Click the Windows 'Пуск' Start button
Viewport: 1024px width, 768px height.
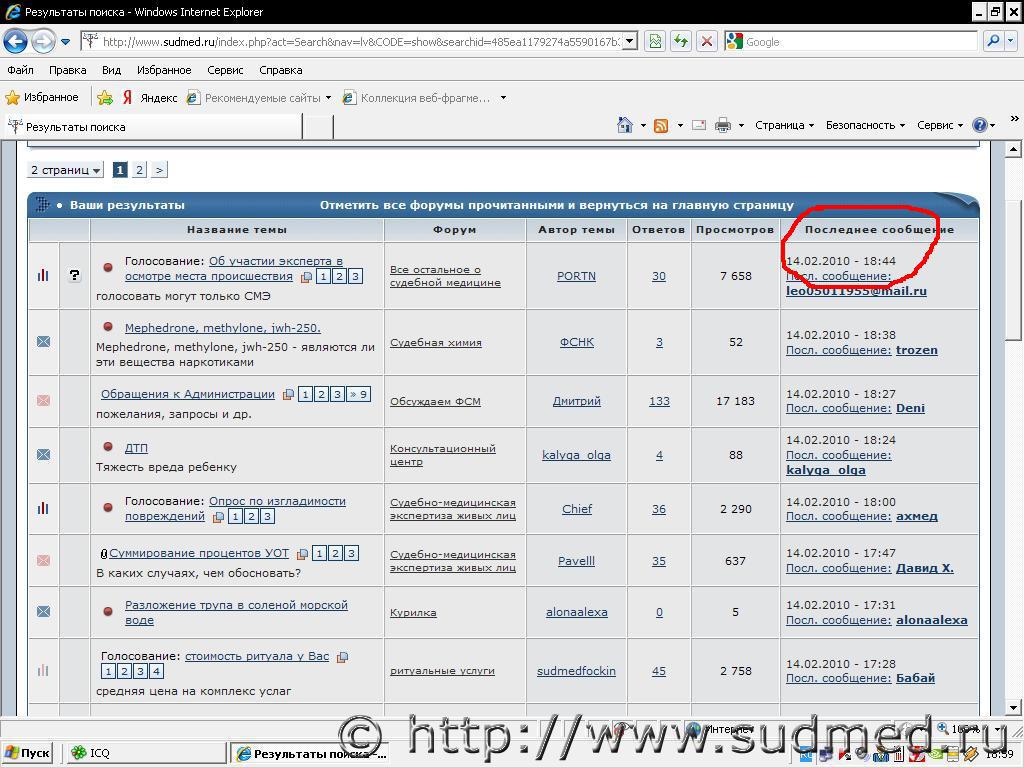[x=28, y=753]
